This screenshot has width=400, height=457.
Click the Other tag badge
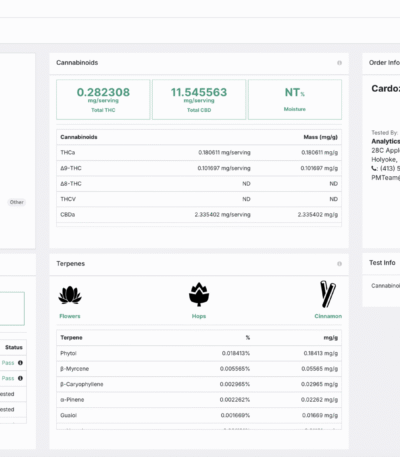[17, 202]
